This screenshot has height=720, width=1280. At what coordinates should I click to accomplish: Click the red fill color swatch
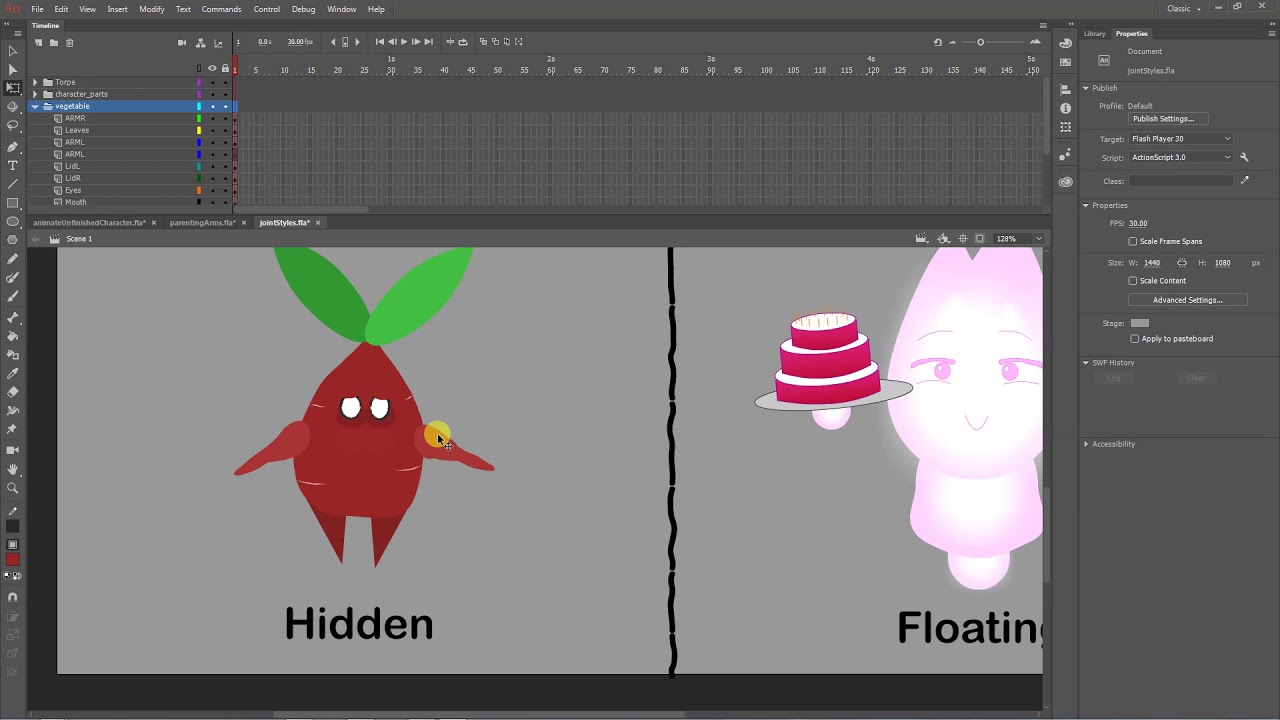[x=12, y=561]
